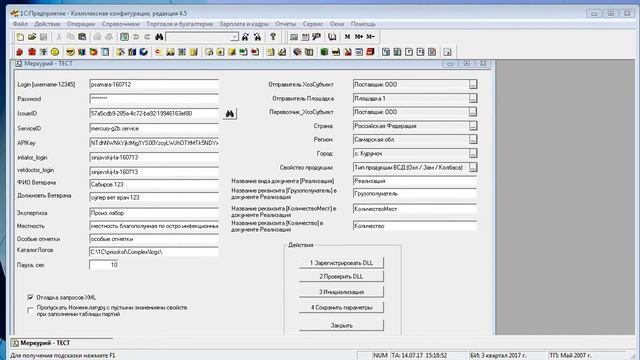
Task: Click the Undo arrow toolbar icon
Action: pos(136,37)
